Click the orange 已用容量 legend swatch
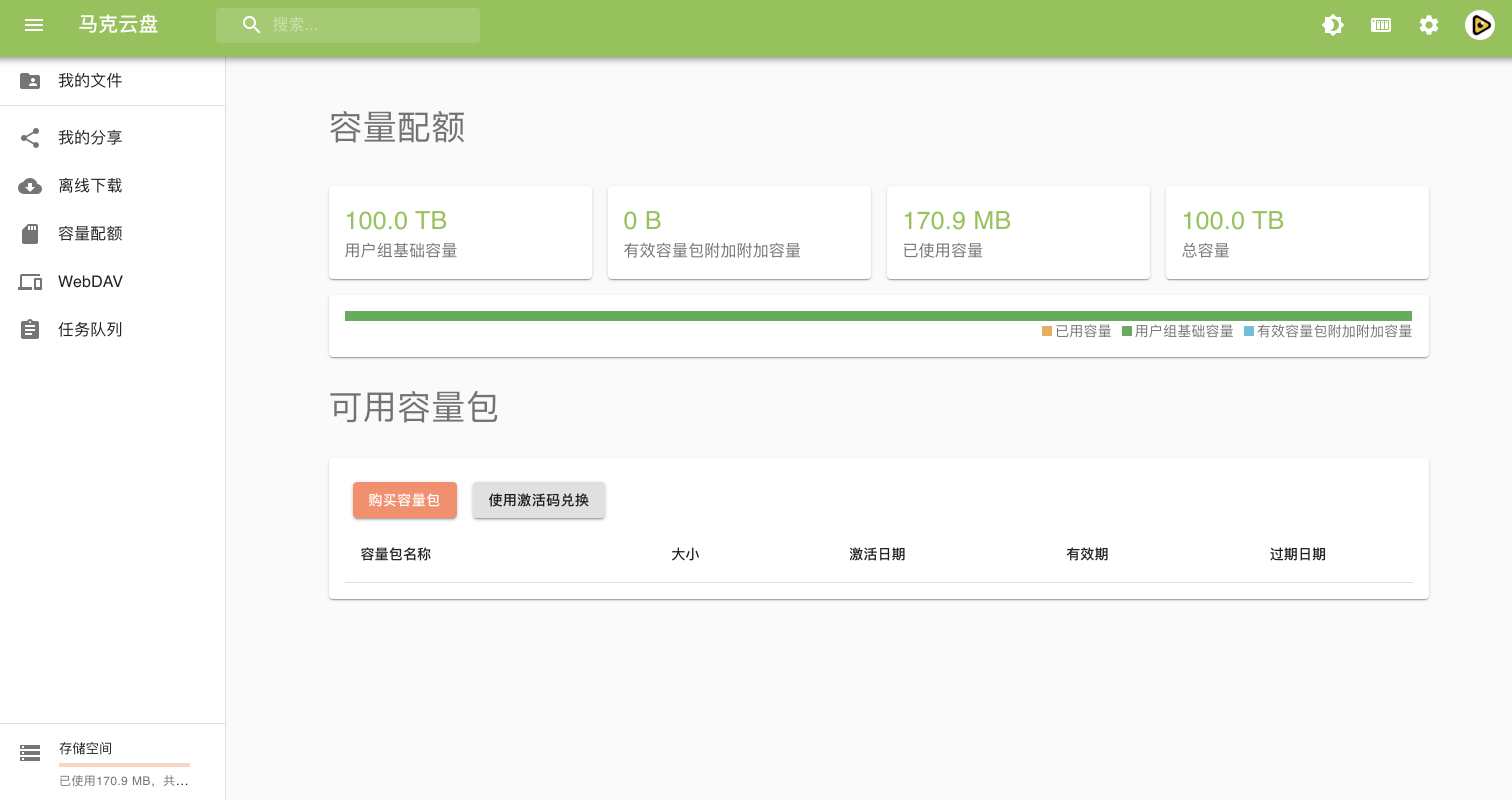 pos(1046,331)
